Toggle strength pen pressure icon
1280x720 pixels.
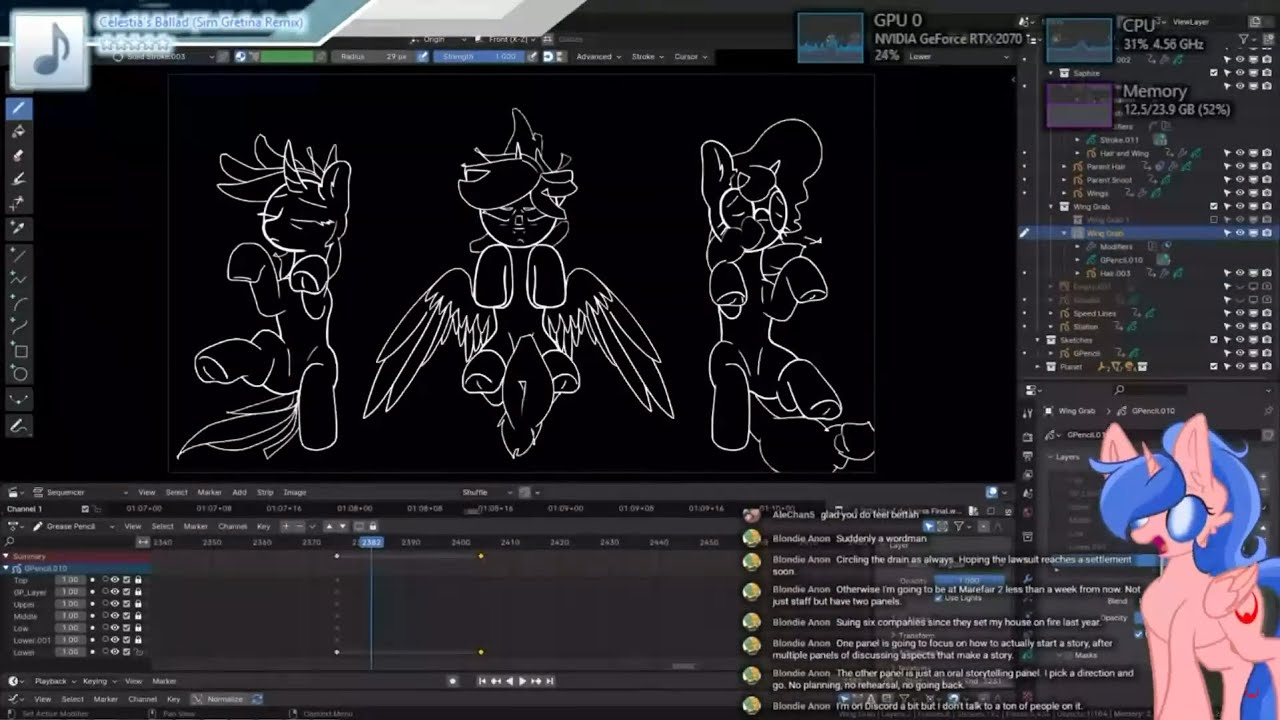(x=533, y=57)
